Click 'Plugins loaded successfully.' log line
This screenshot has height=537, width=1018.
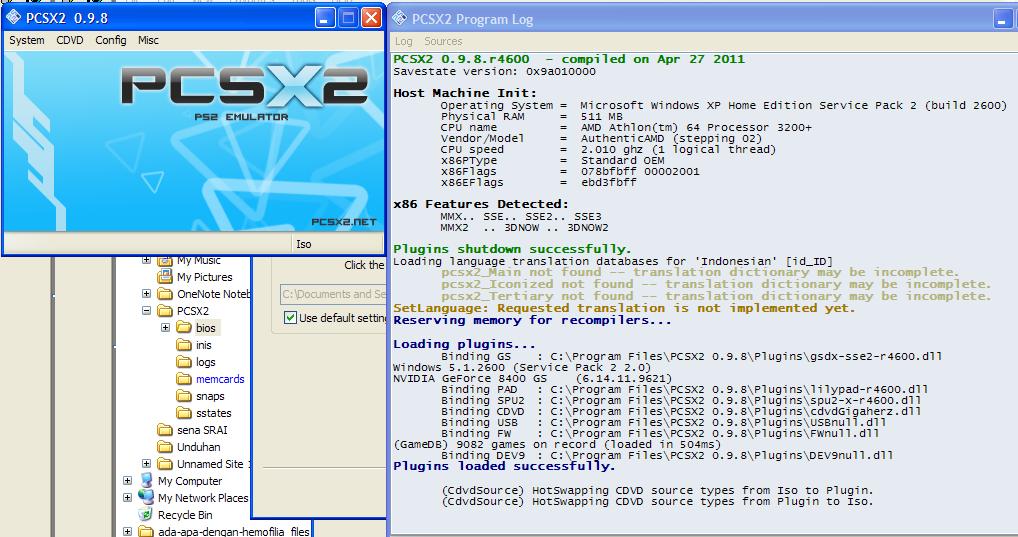click(x=504, y=466)
